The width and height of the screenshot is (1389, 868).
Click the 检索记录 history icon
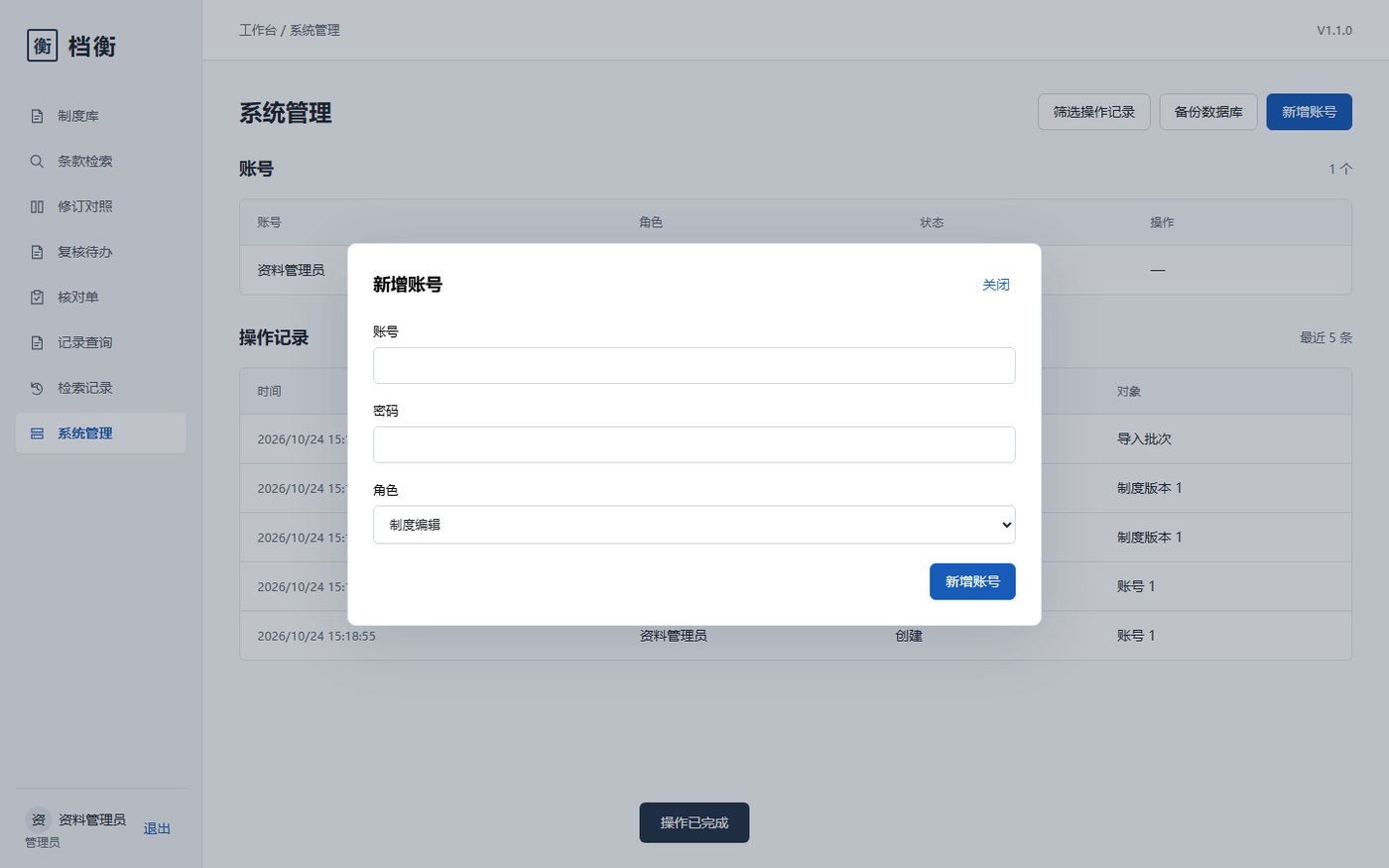pyautogui.click(x=37, y=388)
